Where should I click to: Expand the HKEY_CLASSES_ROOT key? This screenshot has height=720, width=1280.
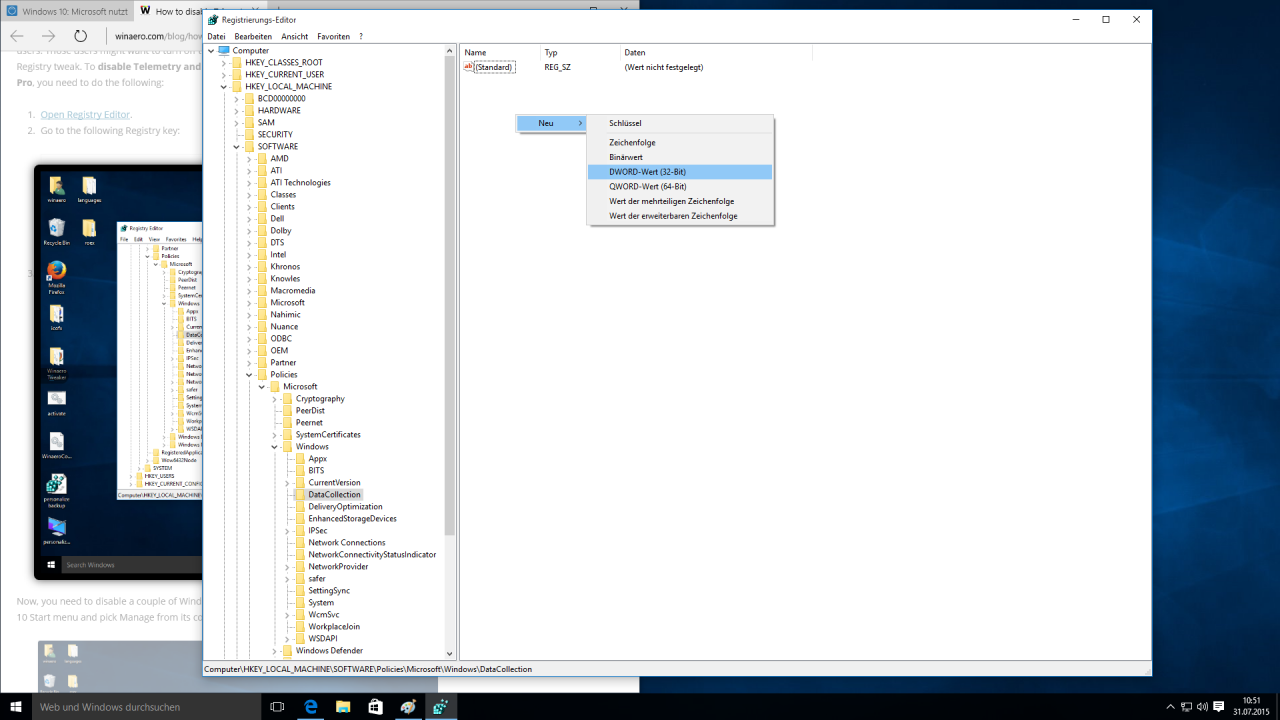pyautogui.click(x=223, y=62)
